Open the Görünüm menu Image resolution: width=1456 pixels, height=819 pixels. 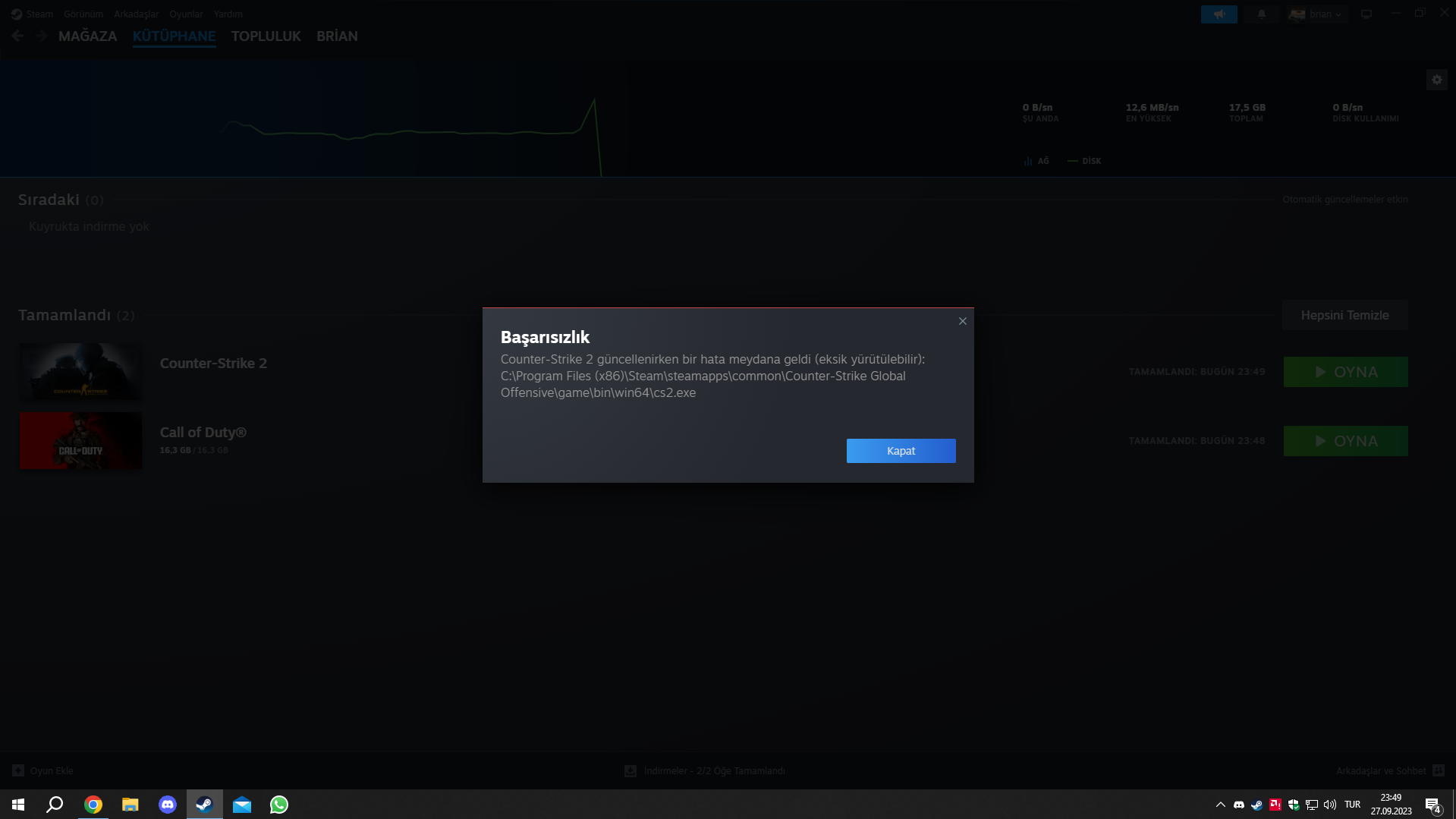[83, 14]
